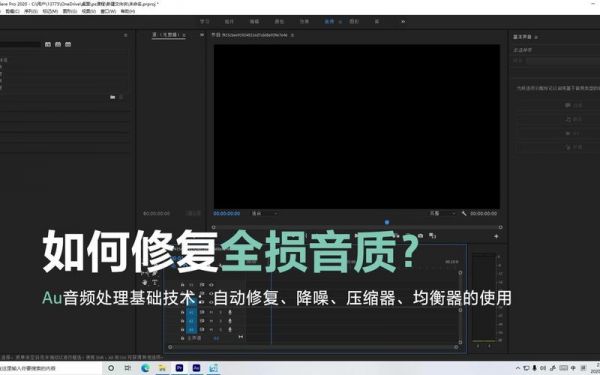Switch to the 效果 workspace tab
Image resolution: width=600 pixels, height=375 pixels.
pos(304,22)
